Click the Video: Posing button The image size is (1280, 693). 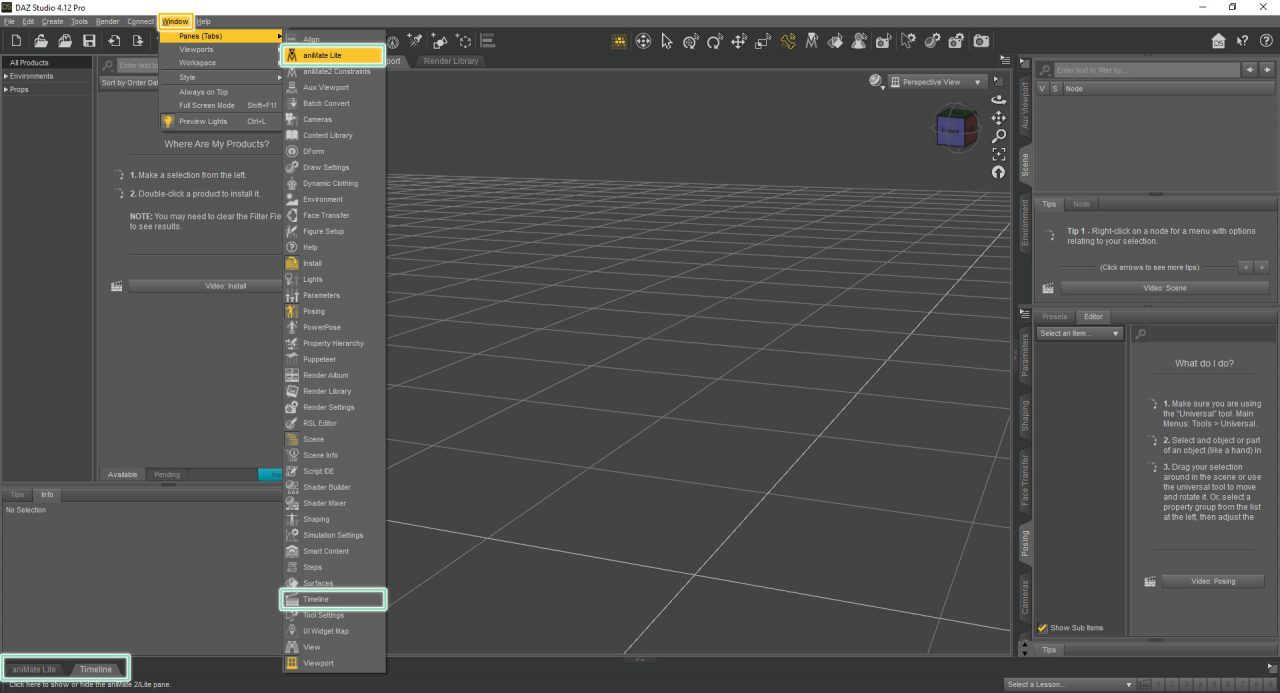coord(1213,581)
